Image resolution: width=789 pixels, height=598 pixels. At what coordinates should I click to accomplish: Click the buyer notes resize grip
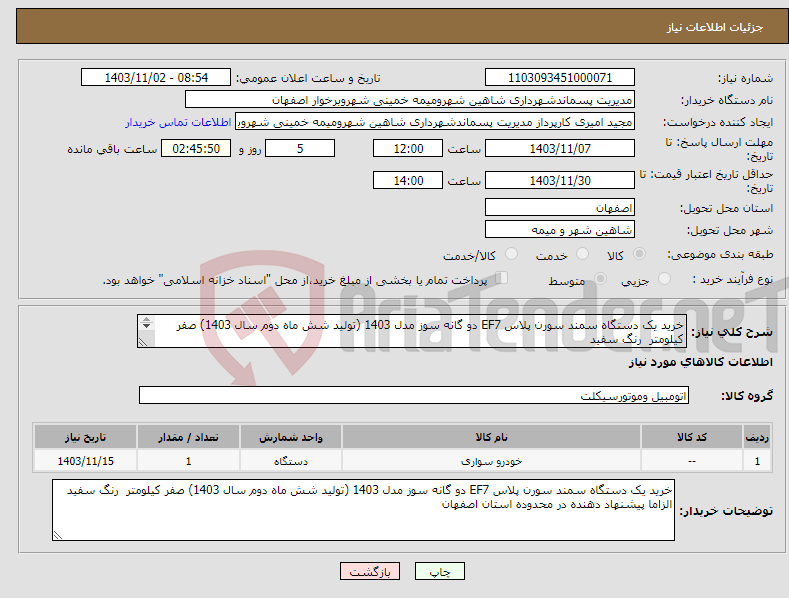point(58,536)
